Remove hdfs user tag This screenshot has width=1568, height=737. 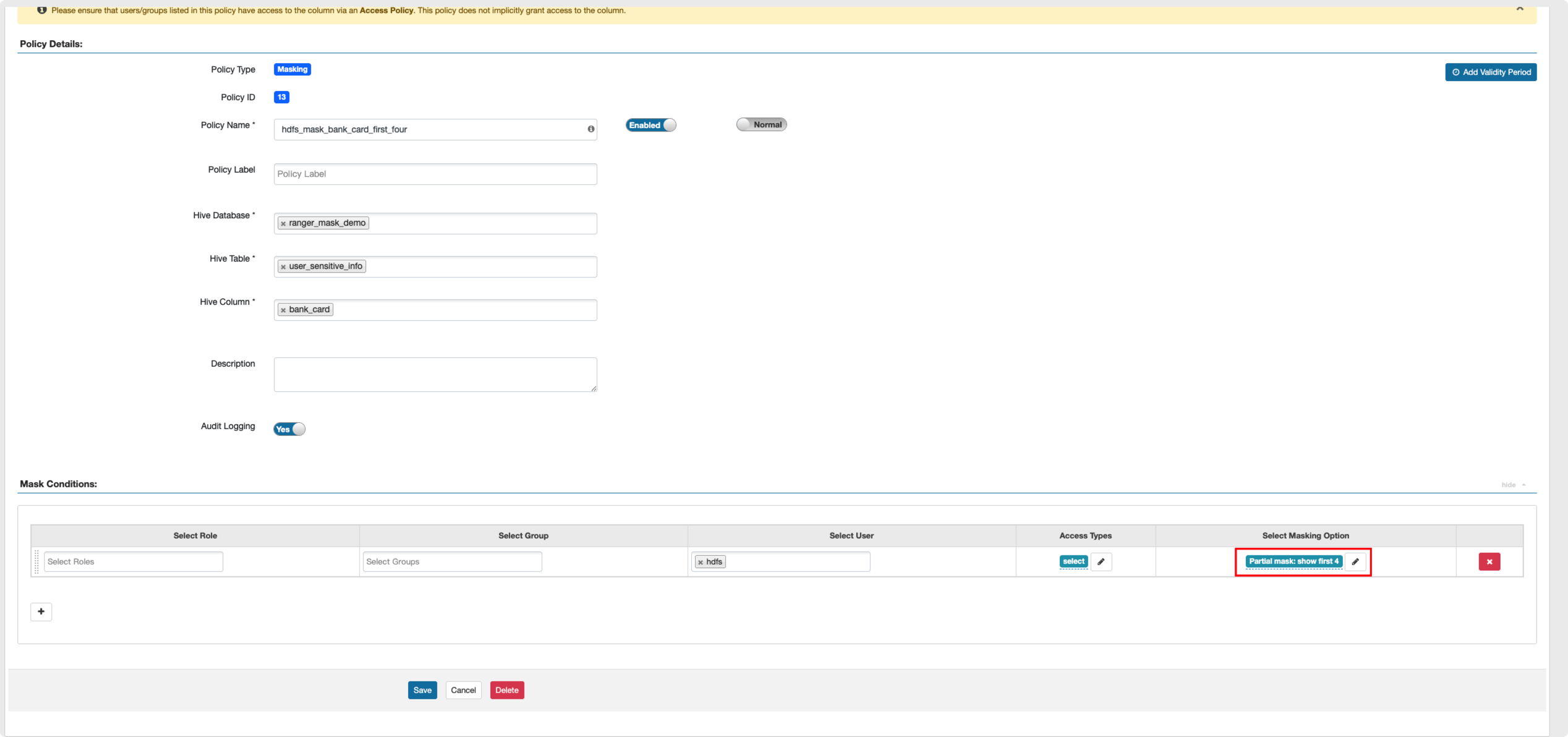point(700,562)
